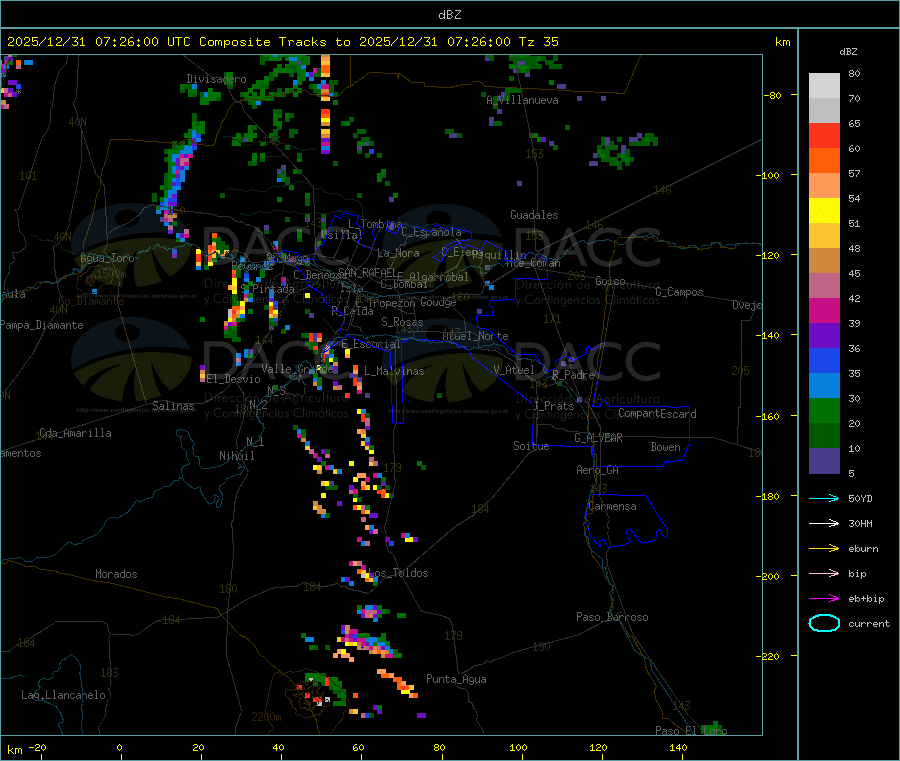Click the 'Agua_Toro' map label
The image size is (900, 761).
pos(107,258)
